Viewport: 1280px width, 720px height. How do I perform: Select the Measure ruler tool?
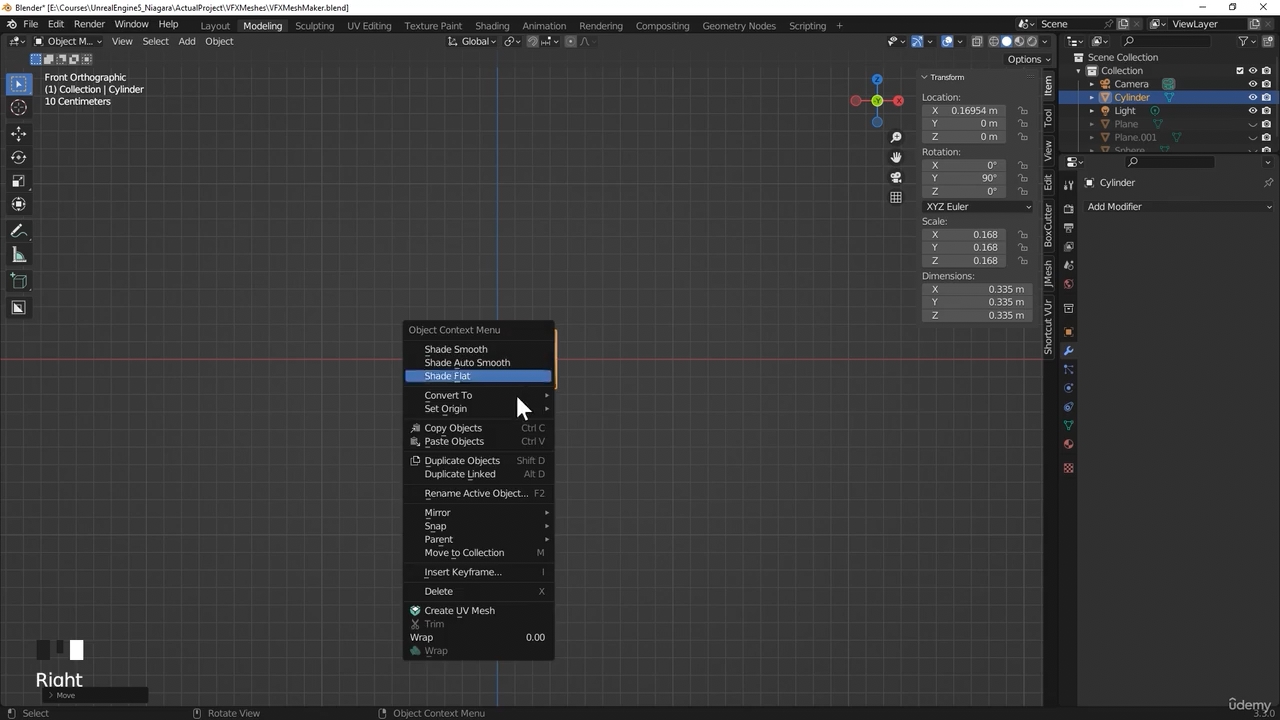18,256
